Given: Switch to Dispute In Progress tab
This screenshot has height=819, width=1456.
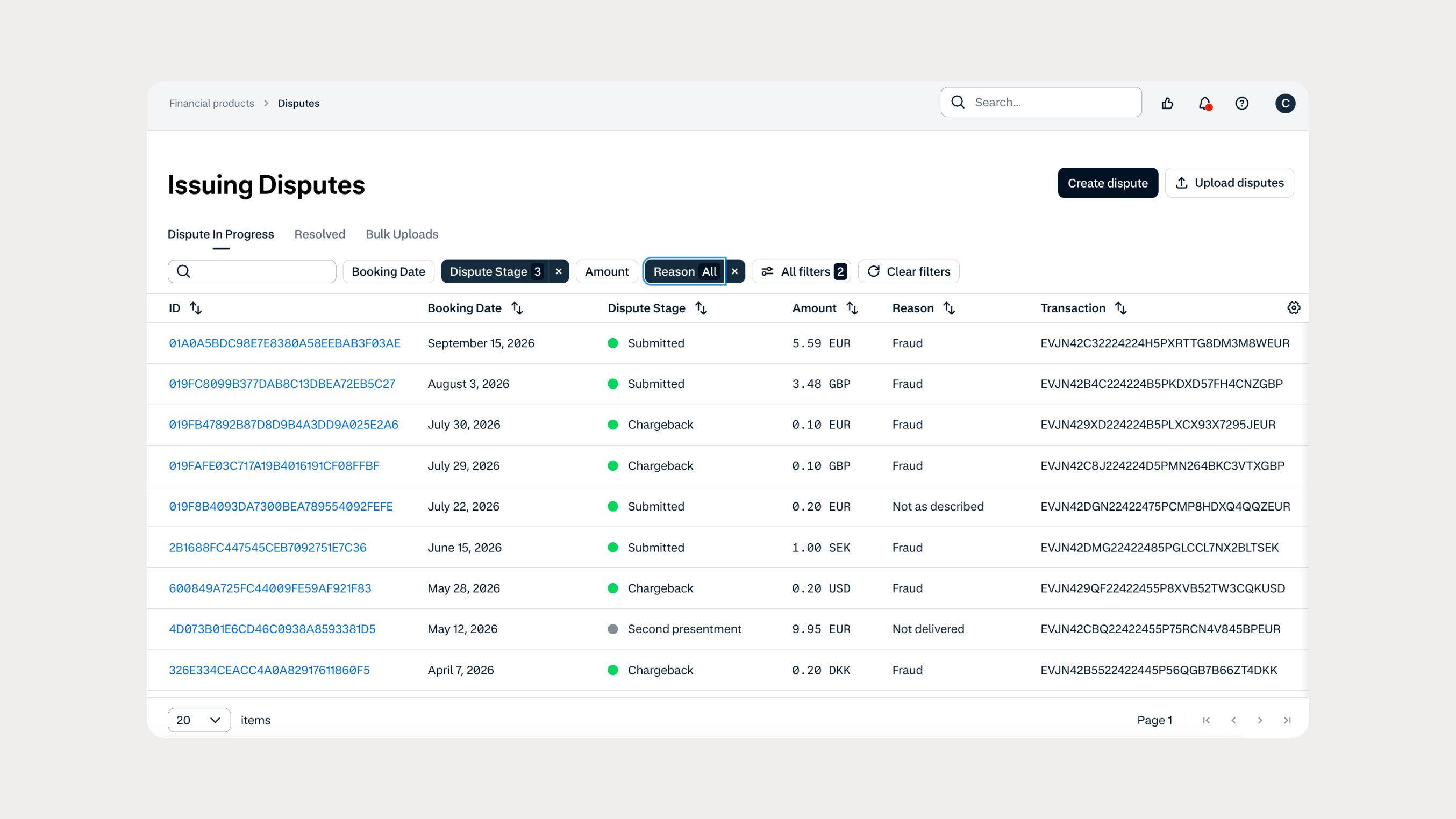Looking at the screenshot, I should click(220, 234).
